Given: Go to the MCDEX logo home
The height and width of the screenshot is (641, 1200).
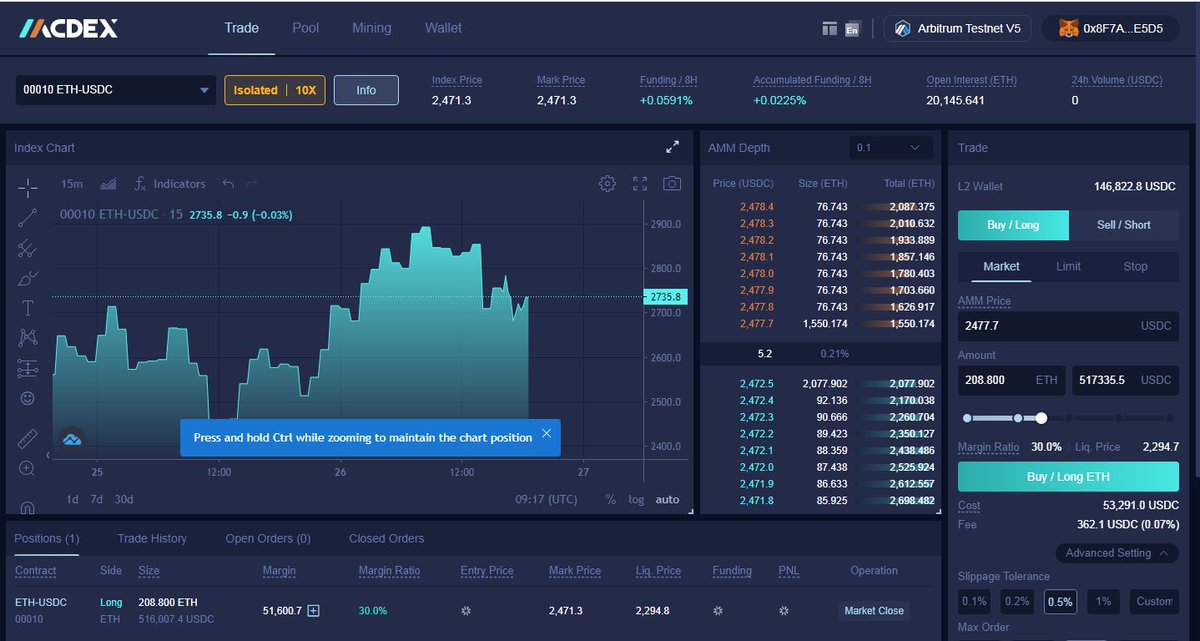Looking at the screenshot, I should point(68,28).
